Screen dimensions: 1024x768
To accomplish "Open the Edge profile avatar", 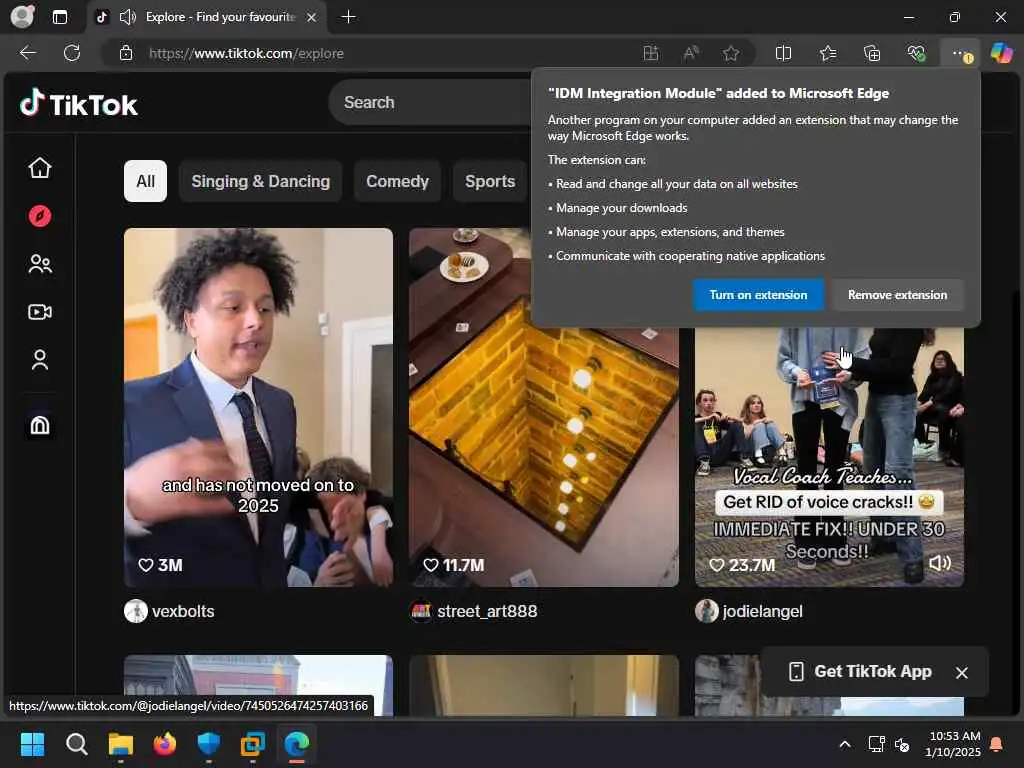I will point(22,16).
